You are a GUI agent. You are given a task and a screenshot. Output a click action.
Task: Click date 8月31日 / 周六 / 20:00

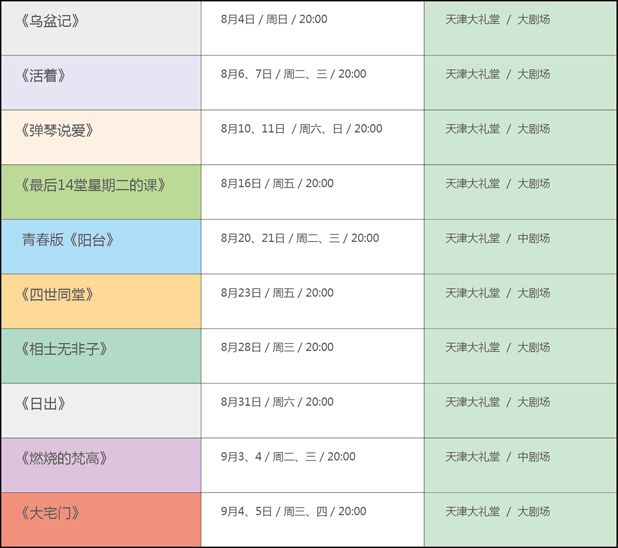tap(277, 402)
